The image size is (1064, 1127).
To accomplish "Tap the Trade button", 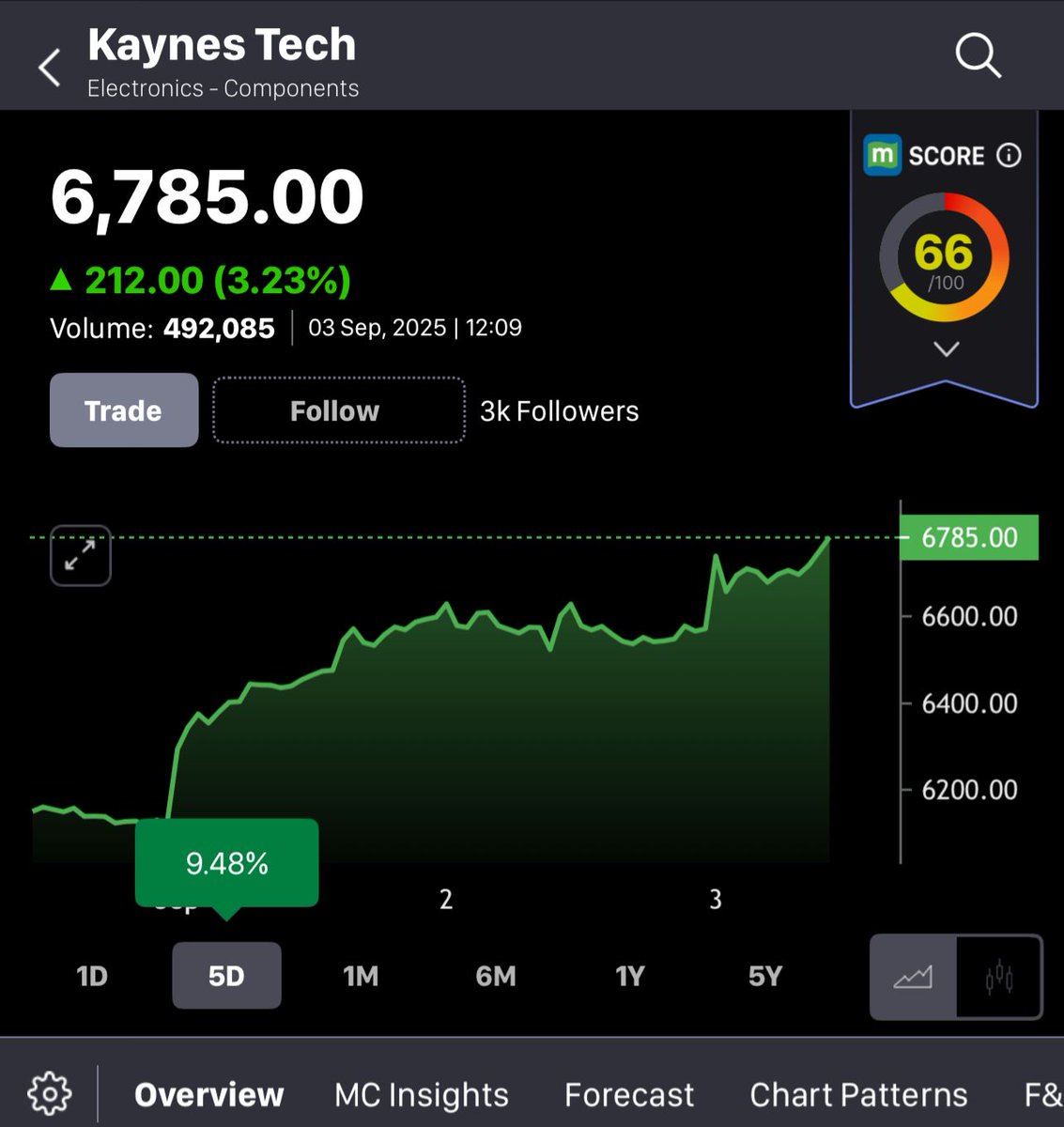I will point(124,410).
